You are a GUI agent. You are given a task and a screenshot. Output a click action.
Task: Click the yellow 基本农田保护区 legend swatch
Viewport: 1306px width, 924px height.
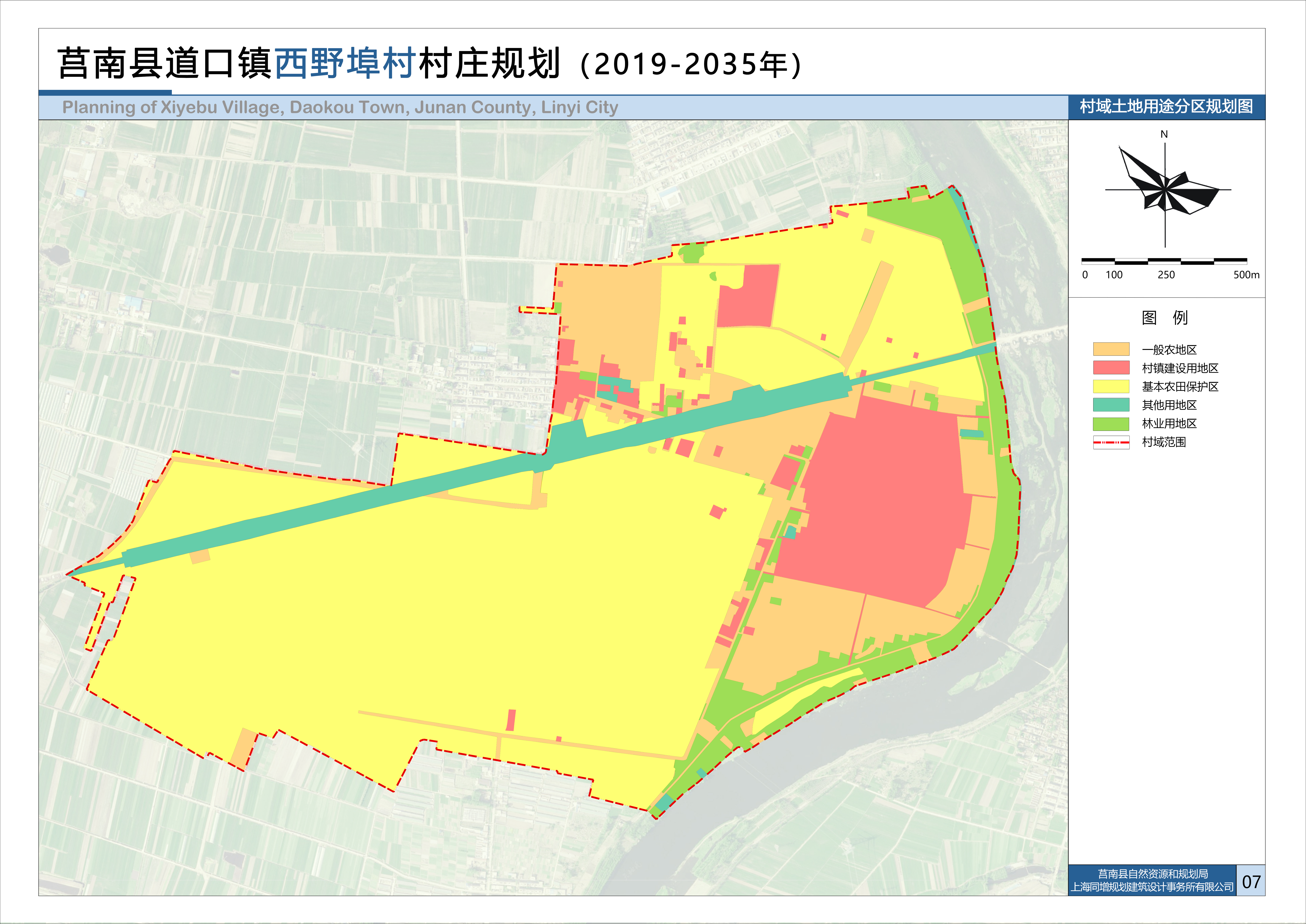[1111, 386]
